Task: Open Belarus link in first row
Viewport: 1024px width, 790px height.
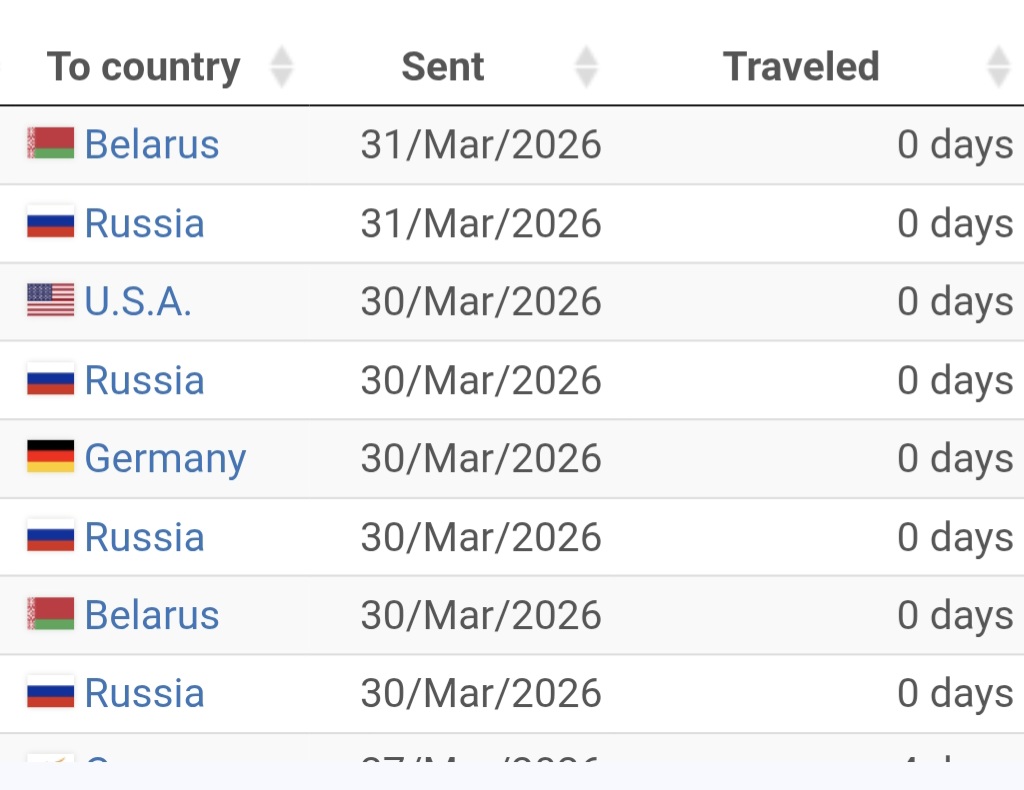Action: point(151,144)
